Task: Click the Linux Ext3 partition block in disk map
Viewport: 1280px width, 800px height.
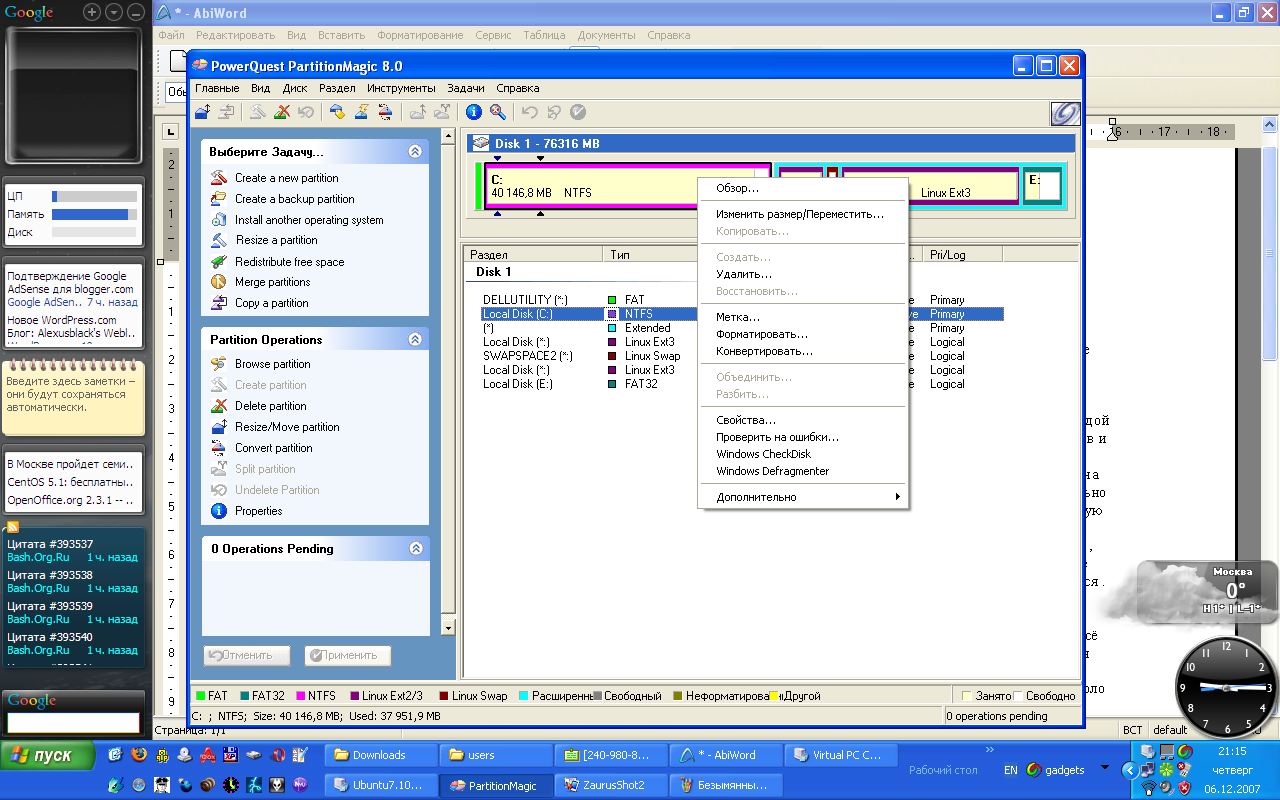Action: coord(930,186)
